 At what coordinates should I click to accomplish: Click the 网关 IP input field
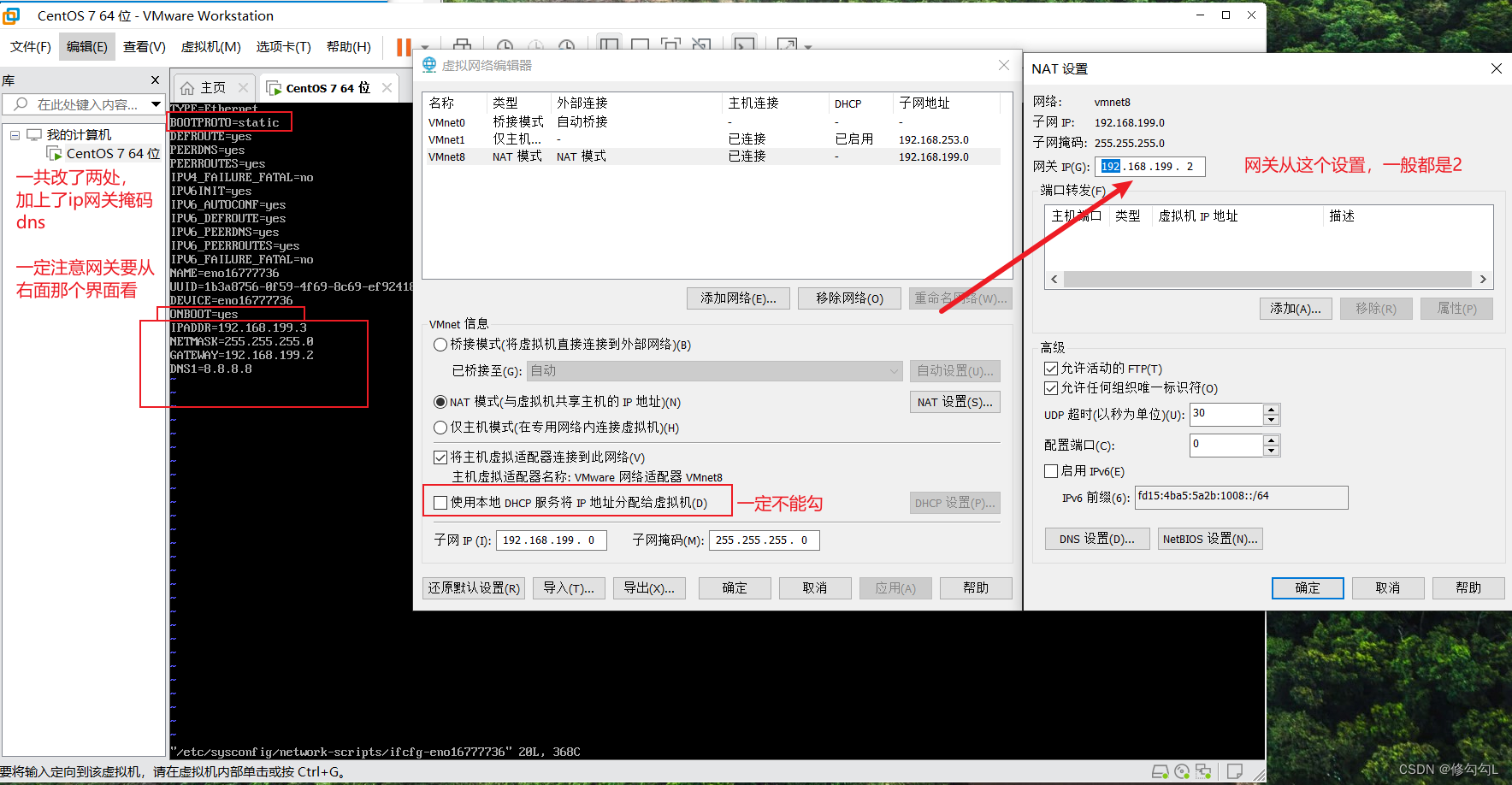point(1149,166)
